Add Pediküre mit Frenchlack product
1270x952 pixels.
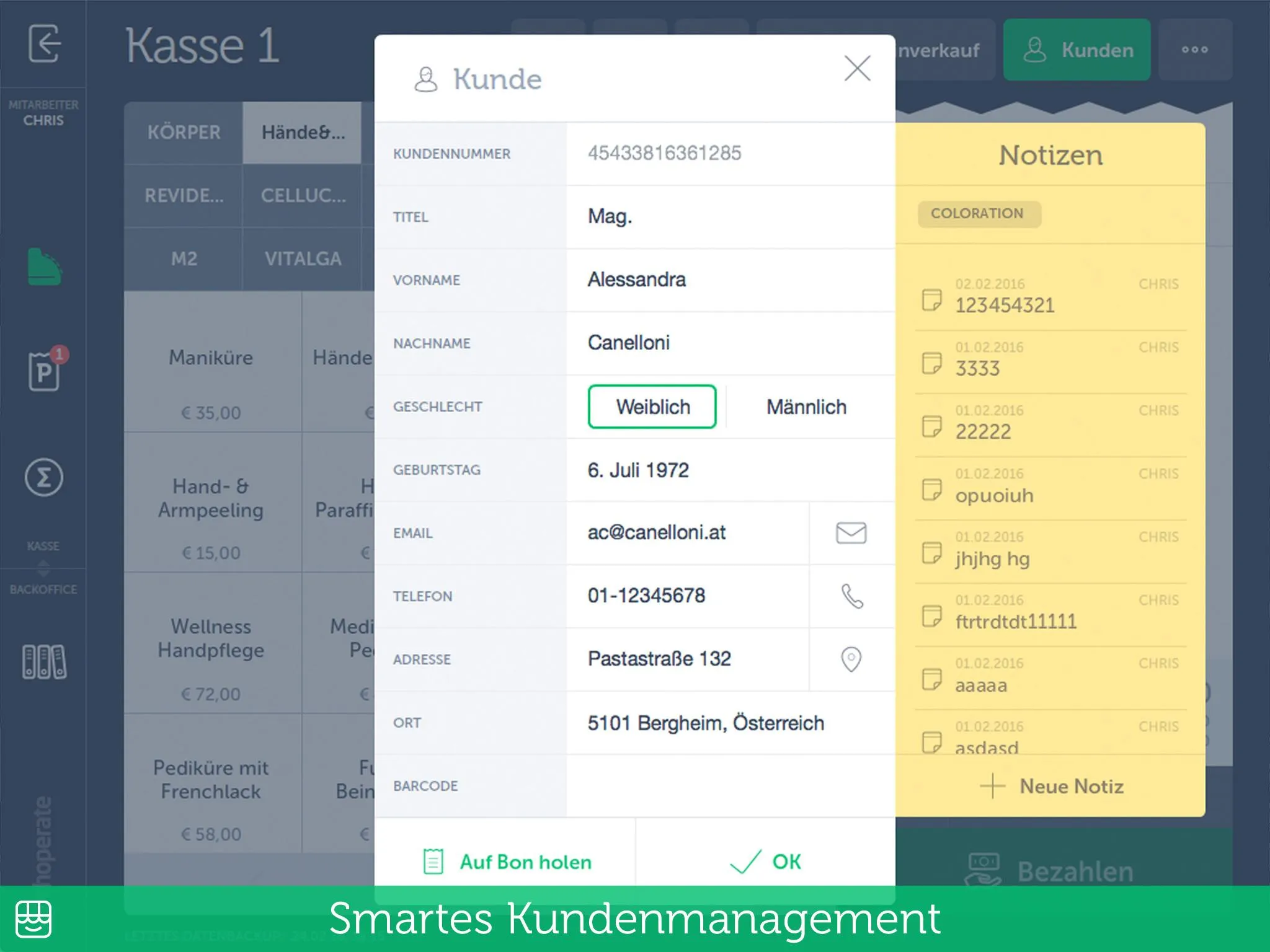click(x=212, y=783)
